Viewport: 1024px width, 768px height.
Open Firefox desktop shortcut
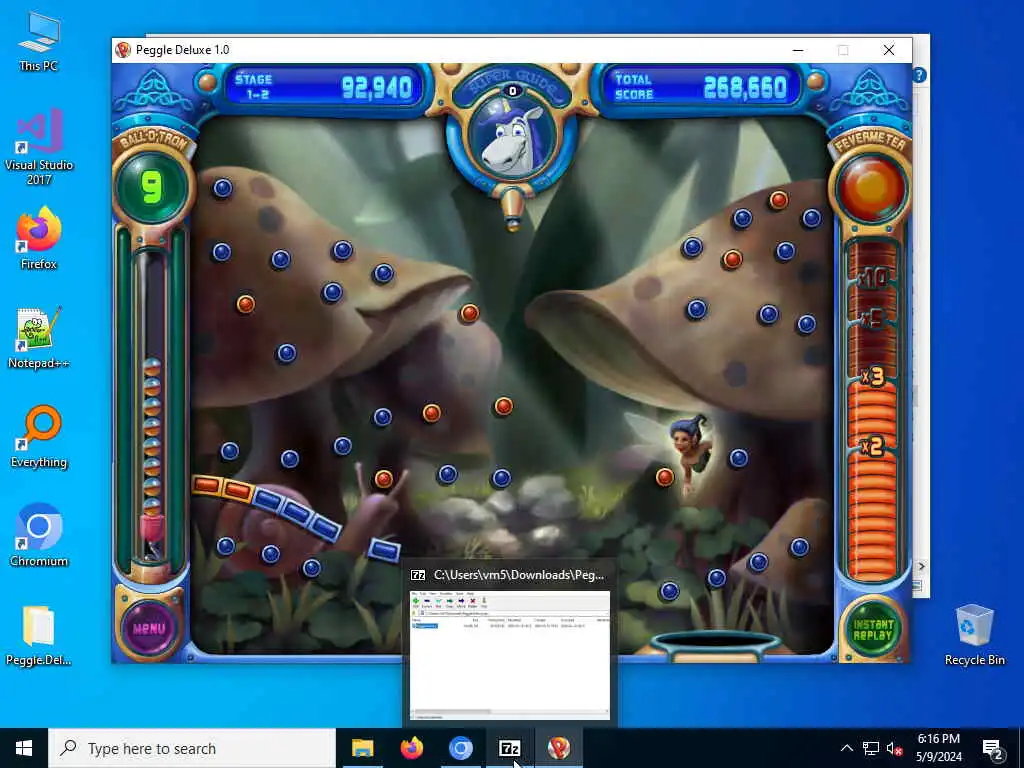coord(39,238)
